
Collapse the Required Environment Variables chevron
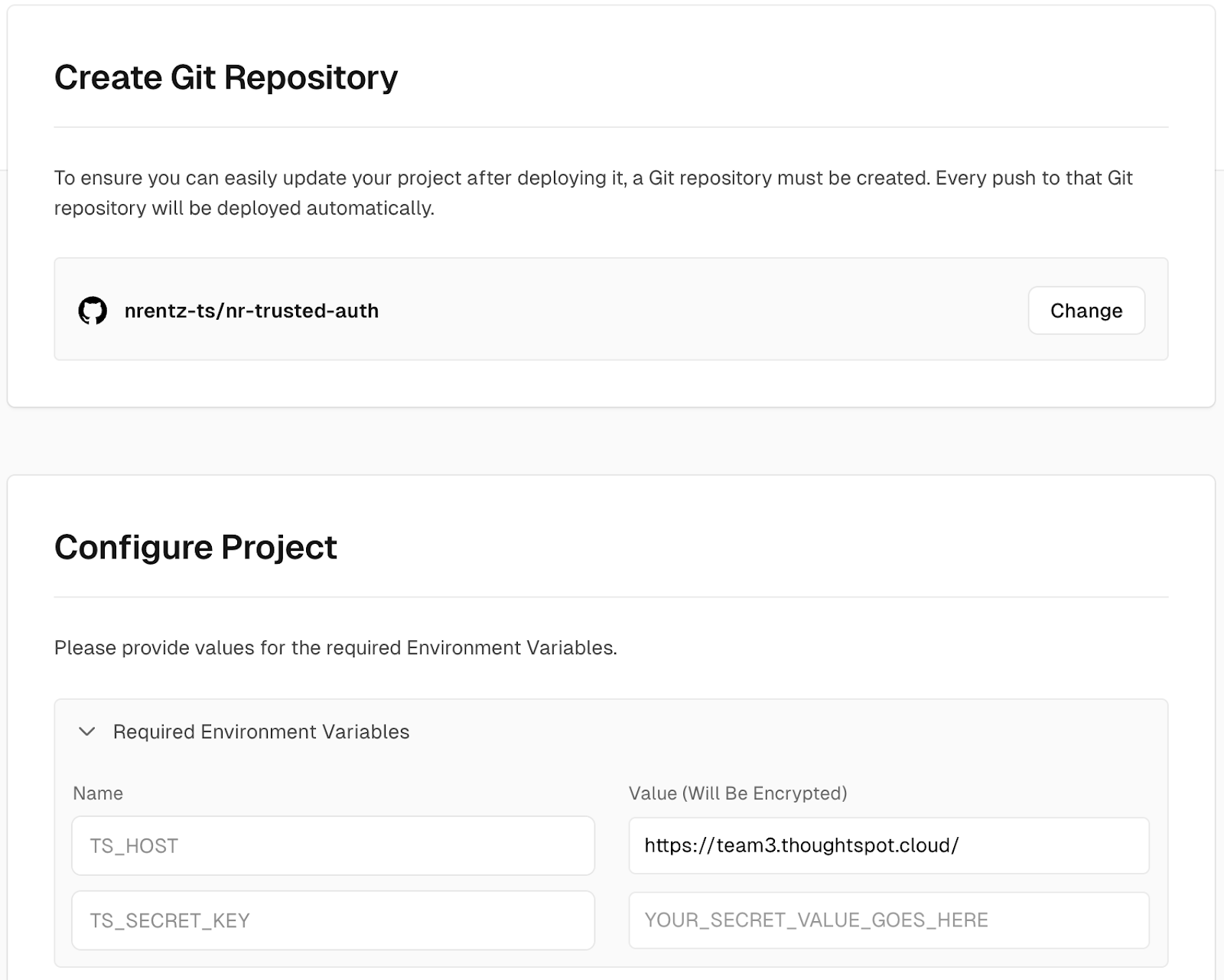point(87,732)
